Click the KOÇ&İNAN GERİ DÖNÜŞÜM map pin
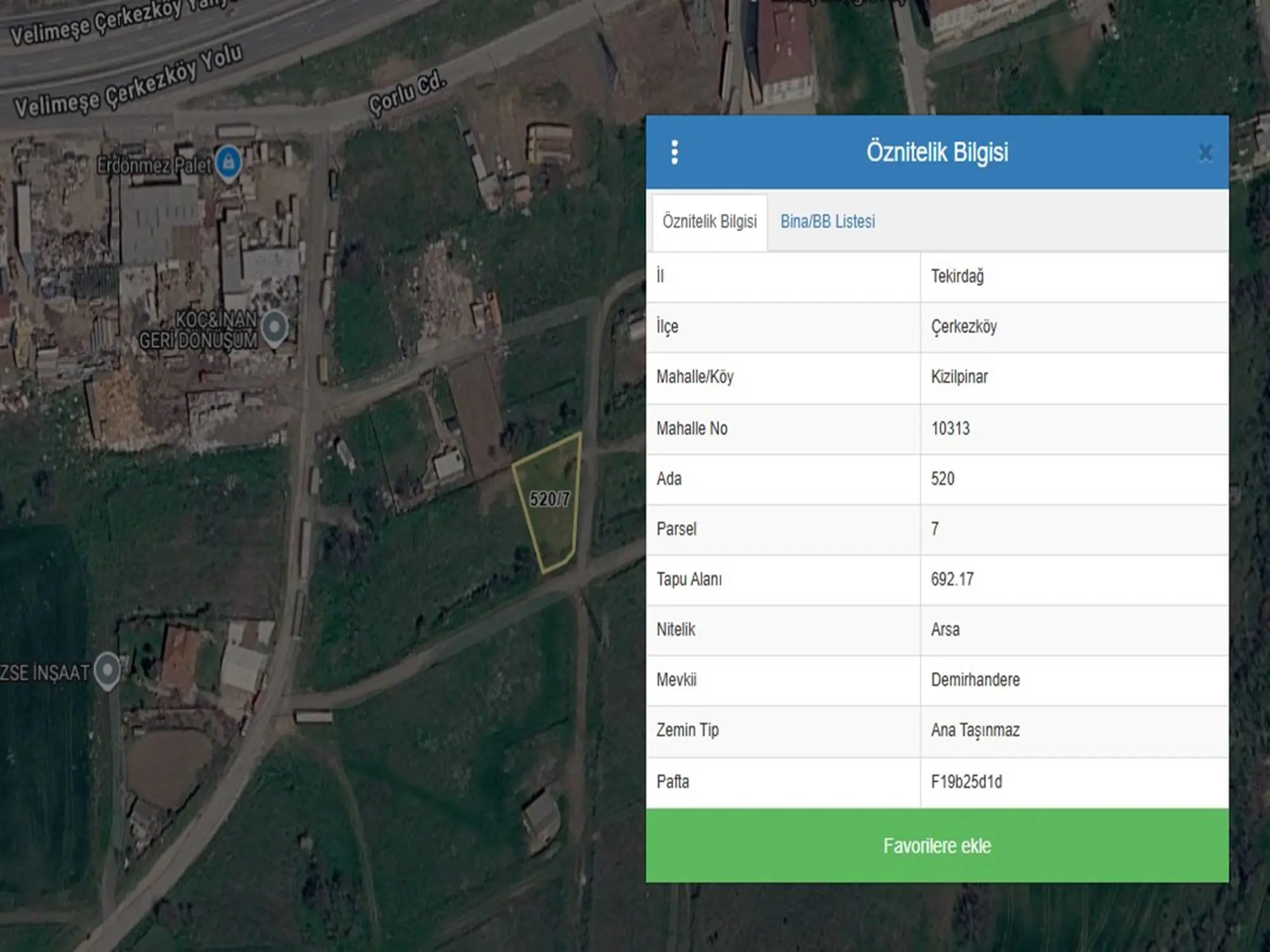 coord(274,329)
